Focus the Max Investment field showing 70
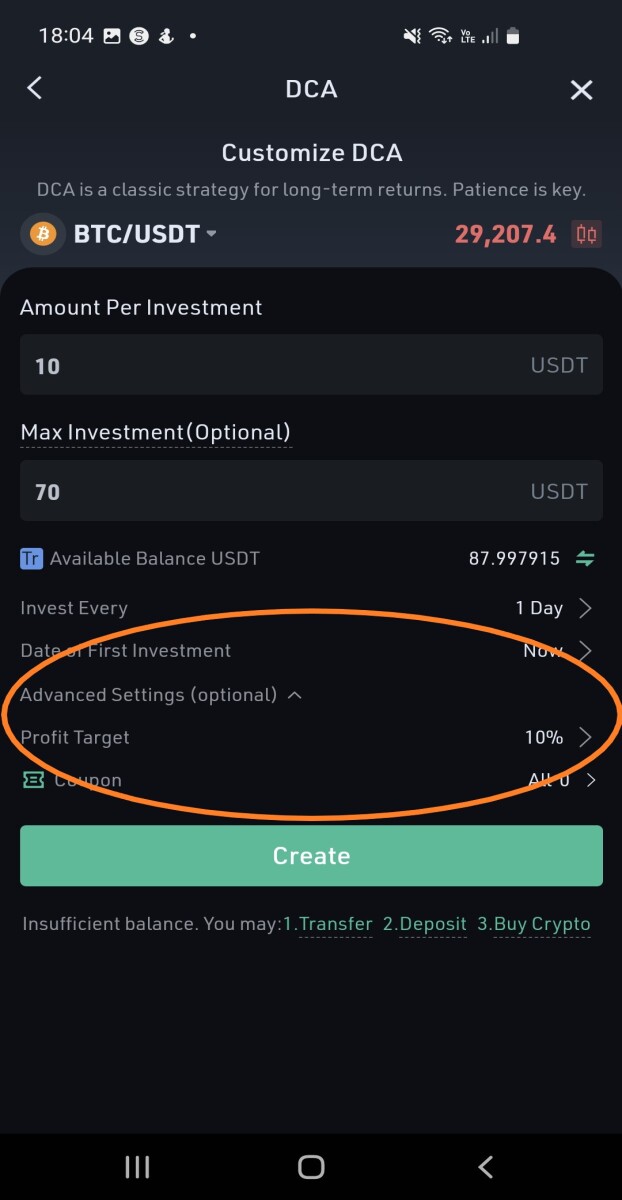The height and width of the screenshot is (1200, 622). 311,491
